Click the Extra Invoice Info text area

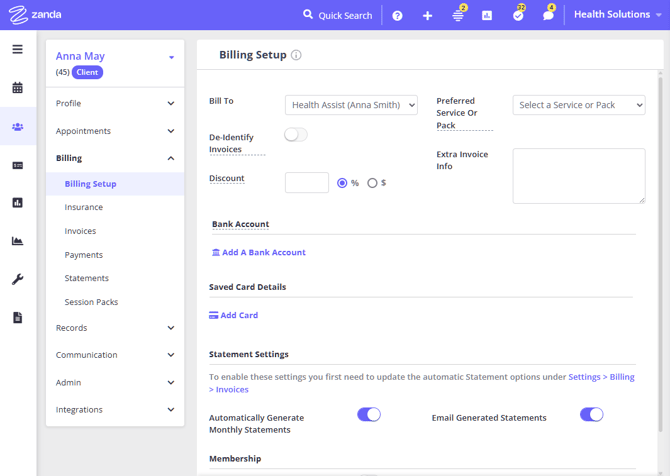click(578, 176)
